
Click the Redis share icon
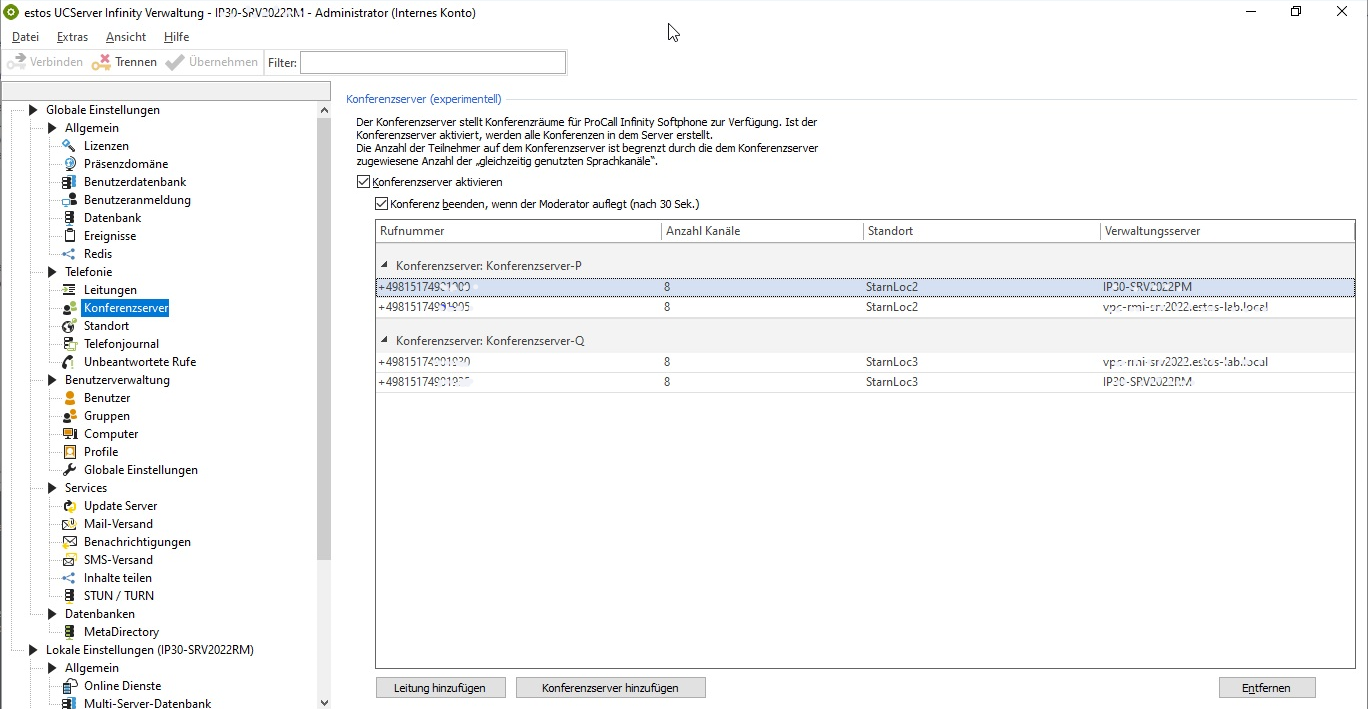tap(69, 254)
